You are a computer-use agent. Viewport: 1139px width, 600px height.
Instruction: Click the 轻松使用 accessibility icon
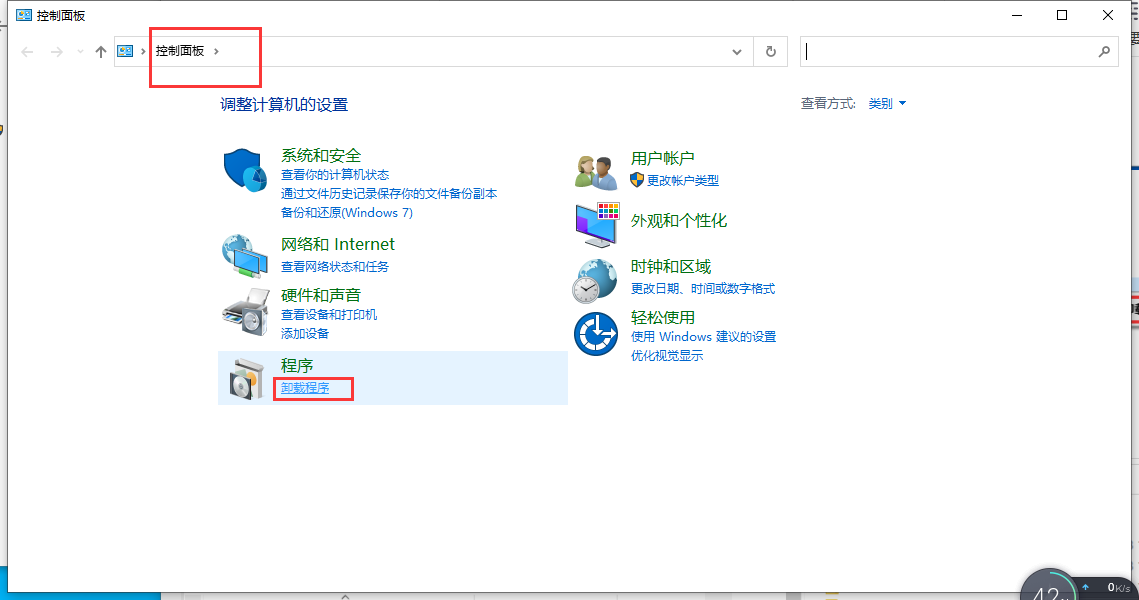point(596,333)
